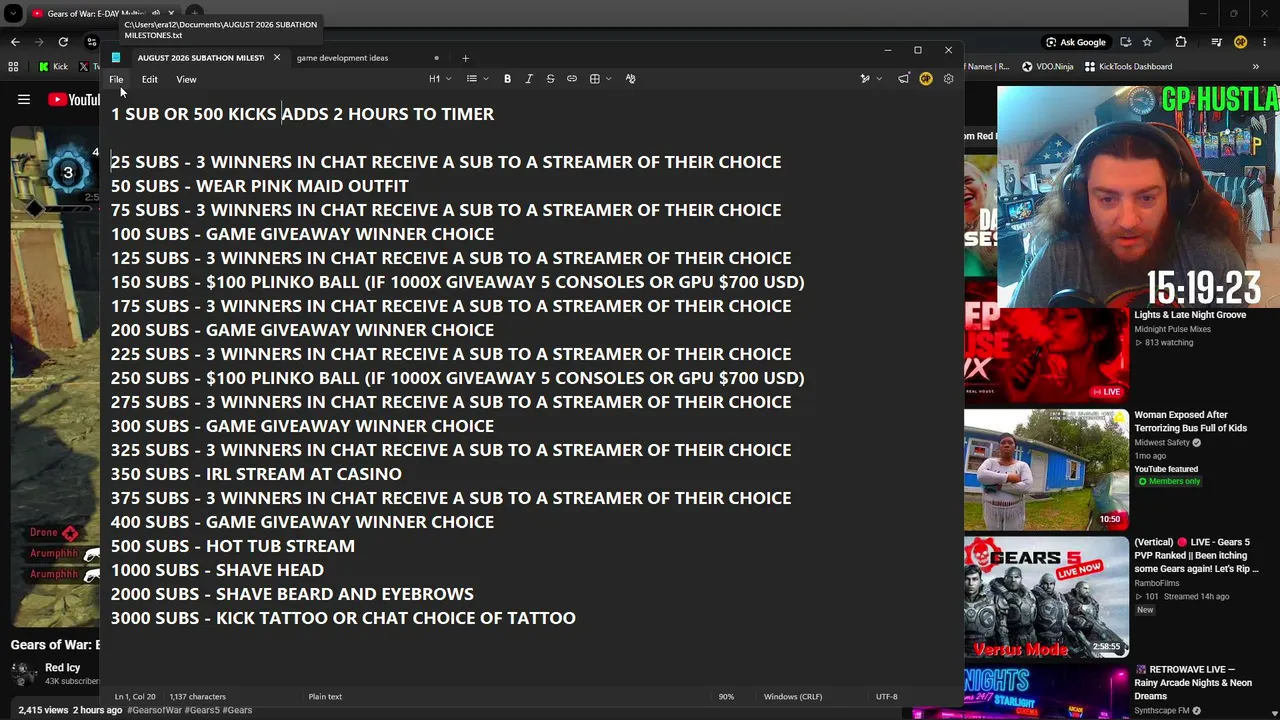Bookmark this page with the star icon
The height and width of the screenshot is (720, 1280).
[x=1147, y=42]
